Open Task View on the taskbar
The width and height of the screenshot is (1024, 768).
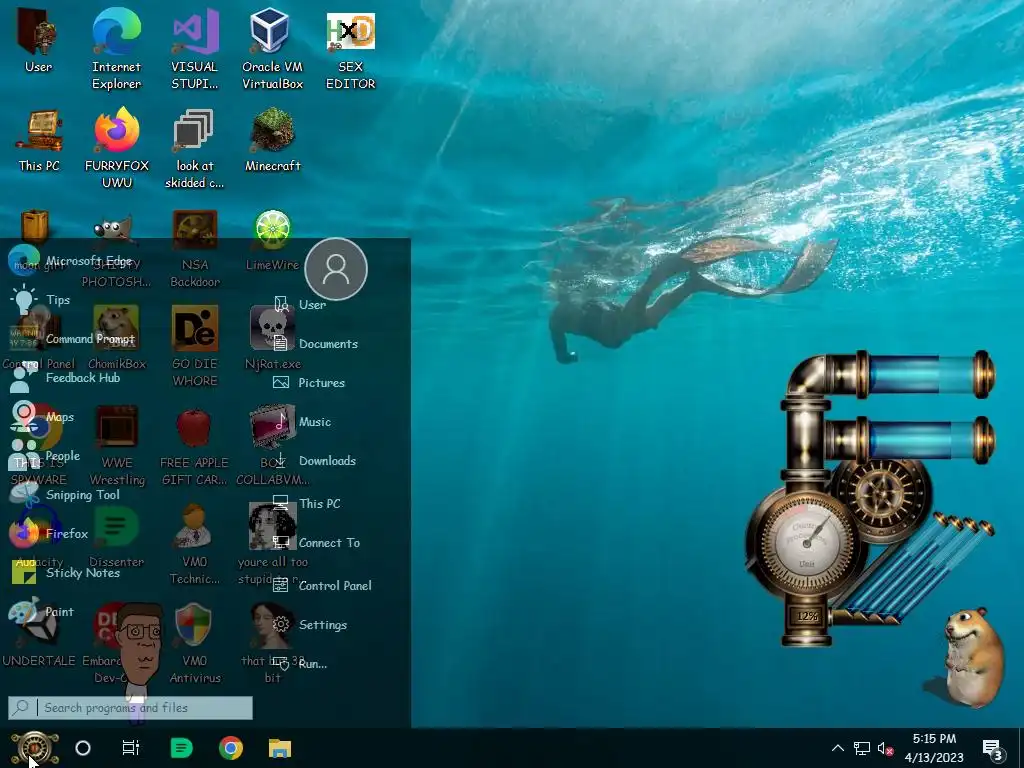(x=131, y=748)
